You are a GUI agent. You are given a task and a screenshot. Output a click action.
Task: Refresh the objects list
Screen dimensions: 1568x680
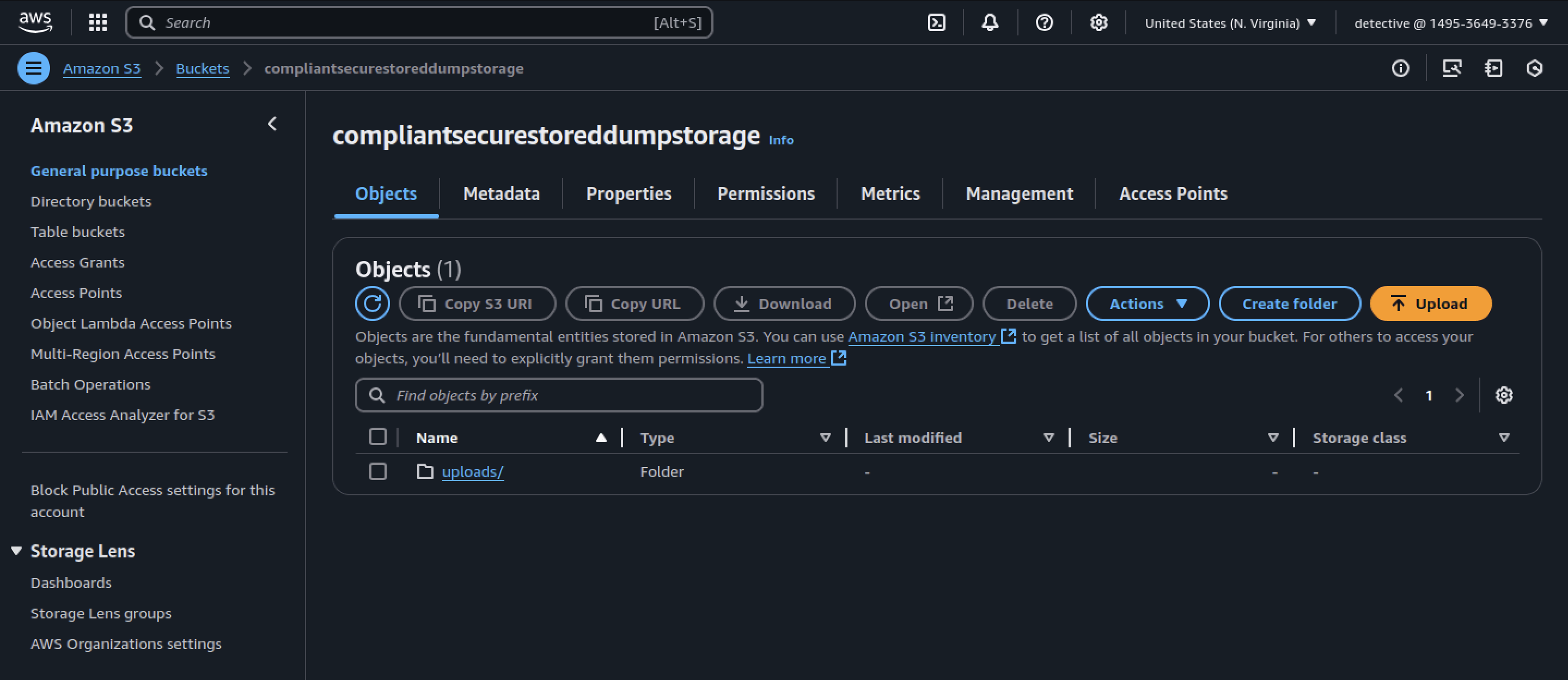(372, 303)
